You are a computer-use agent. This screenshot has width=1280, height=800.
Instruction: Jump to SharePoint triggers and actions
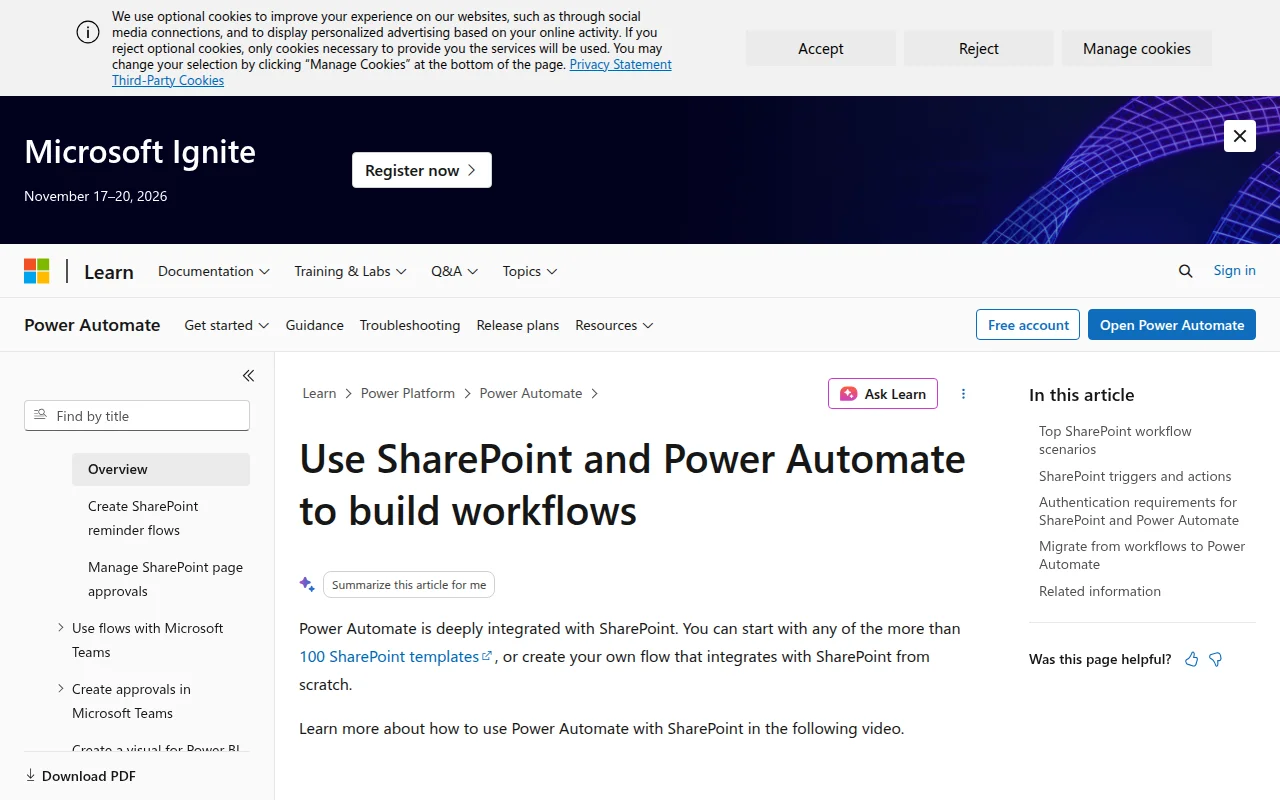pos(1135,476)
